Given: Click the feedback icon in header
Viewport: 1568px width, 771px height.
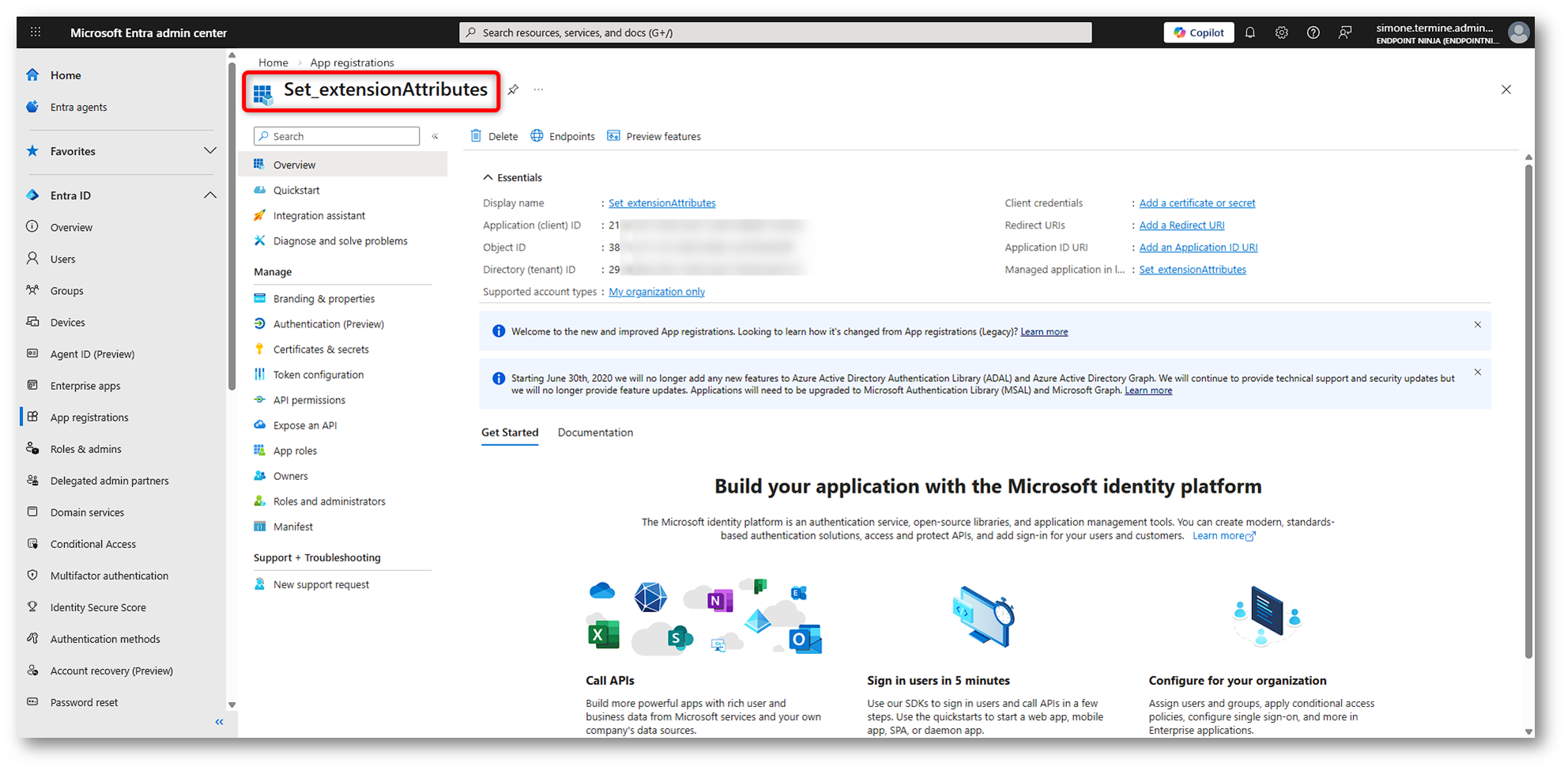Looking at the screenshot, I should point(1344,32).
